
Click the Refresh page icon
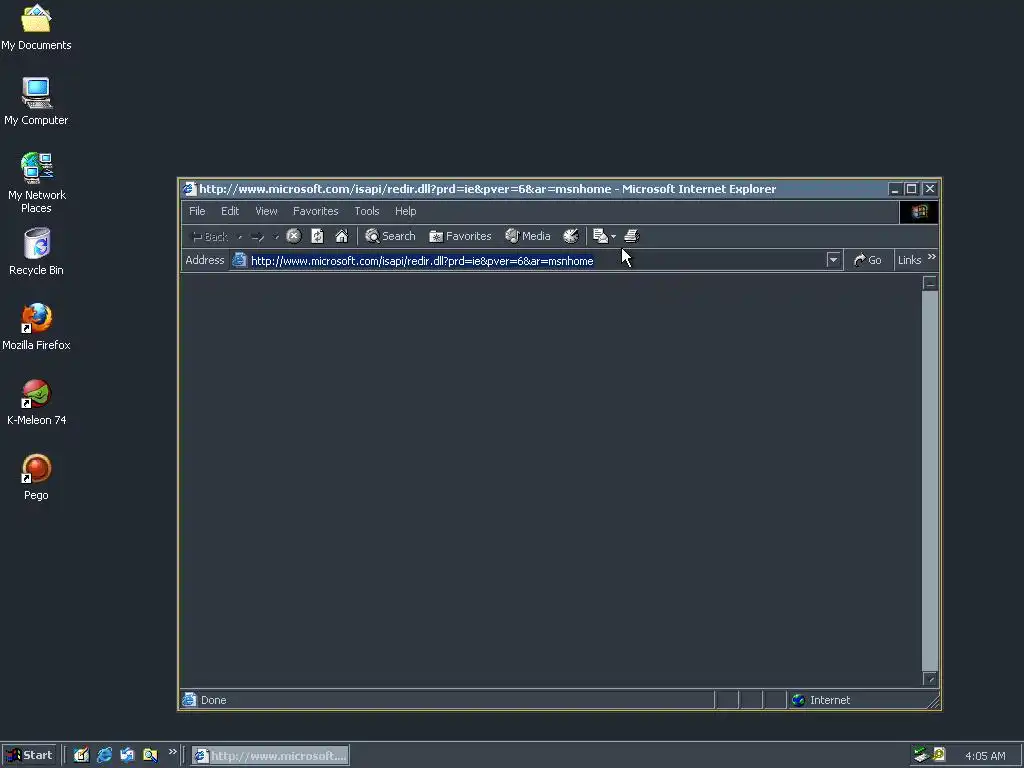click(x=317, y=236)
